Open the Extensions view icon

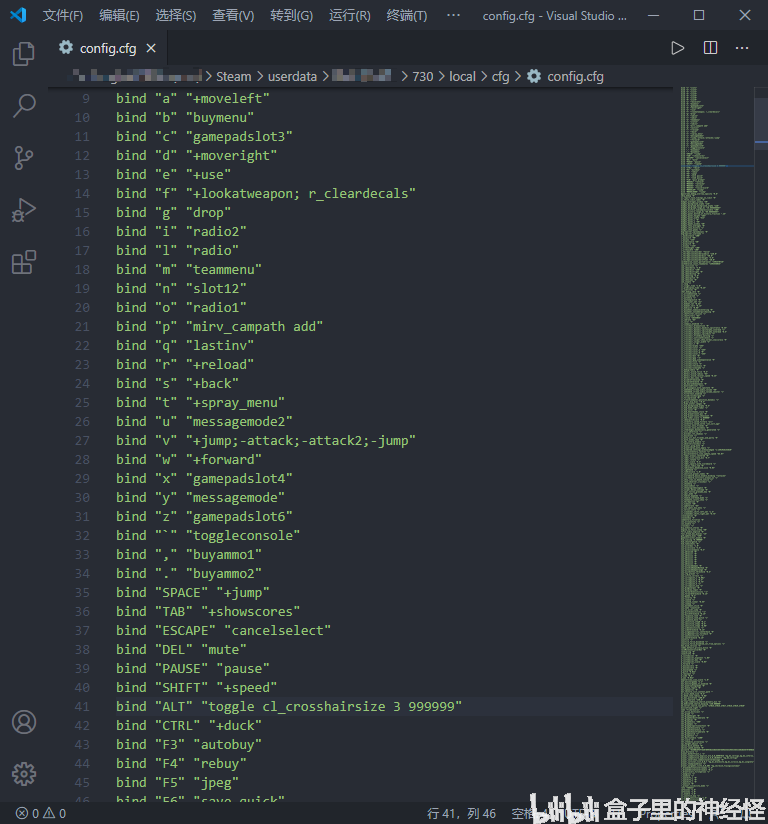coord(24,262)
